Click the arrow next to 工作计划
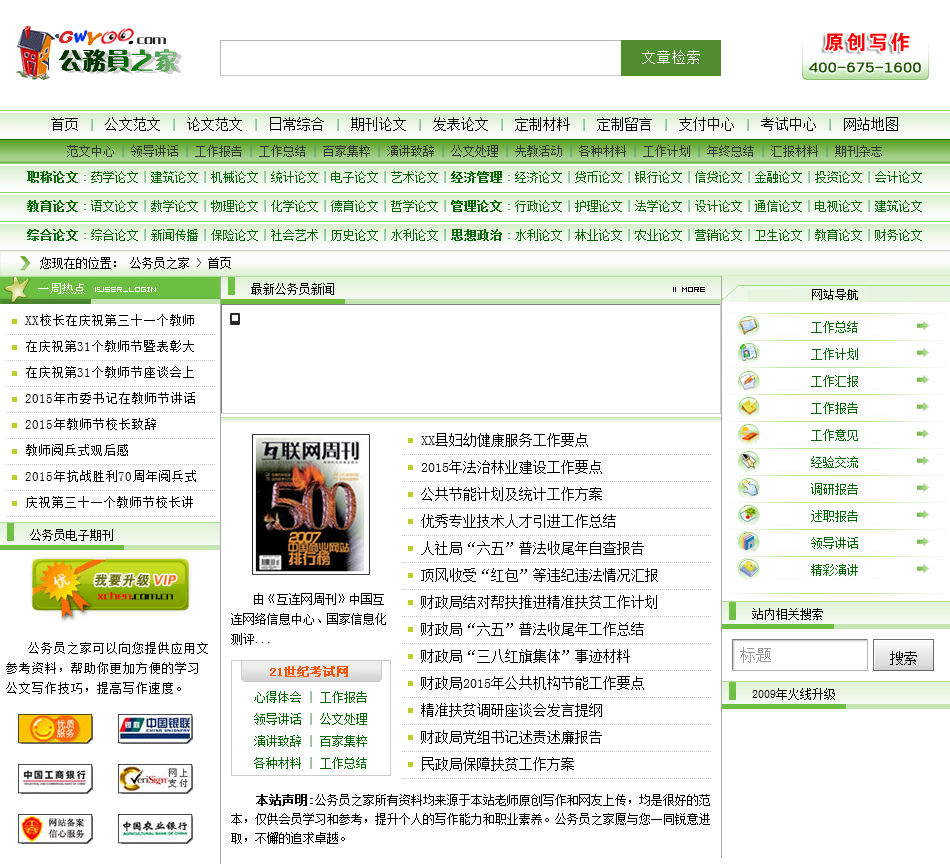The image size is (950, 864). 922,353
